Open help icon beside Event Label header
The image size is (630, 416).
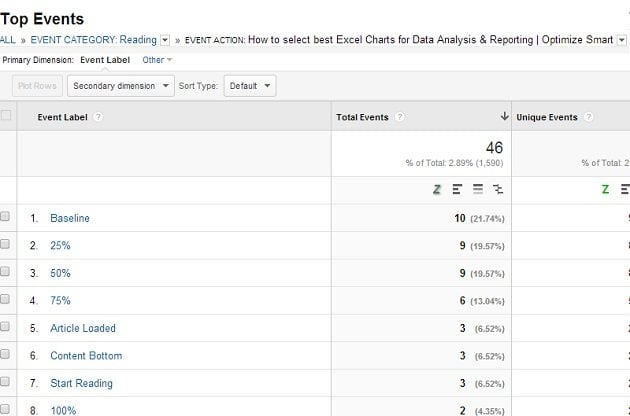click(x=98, y=117)
